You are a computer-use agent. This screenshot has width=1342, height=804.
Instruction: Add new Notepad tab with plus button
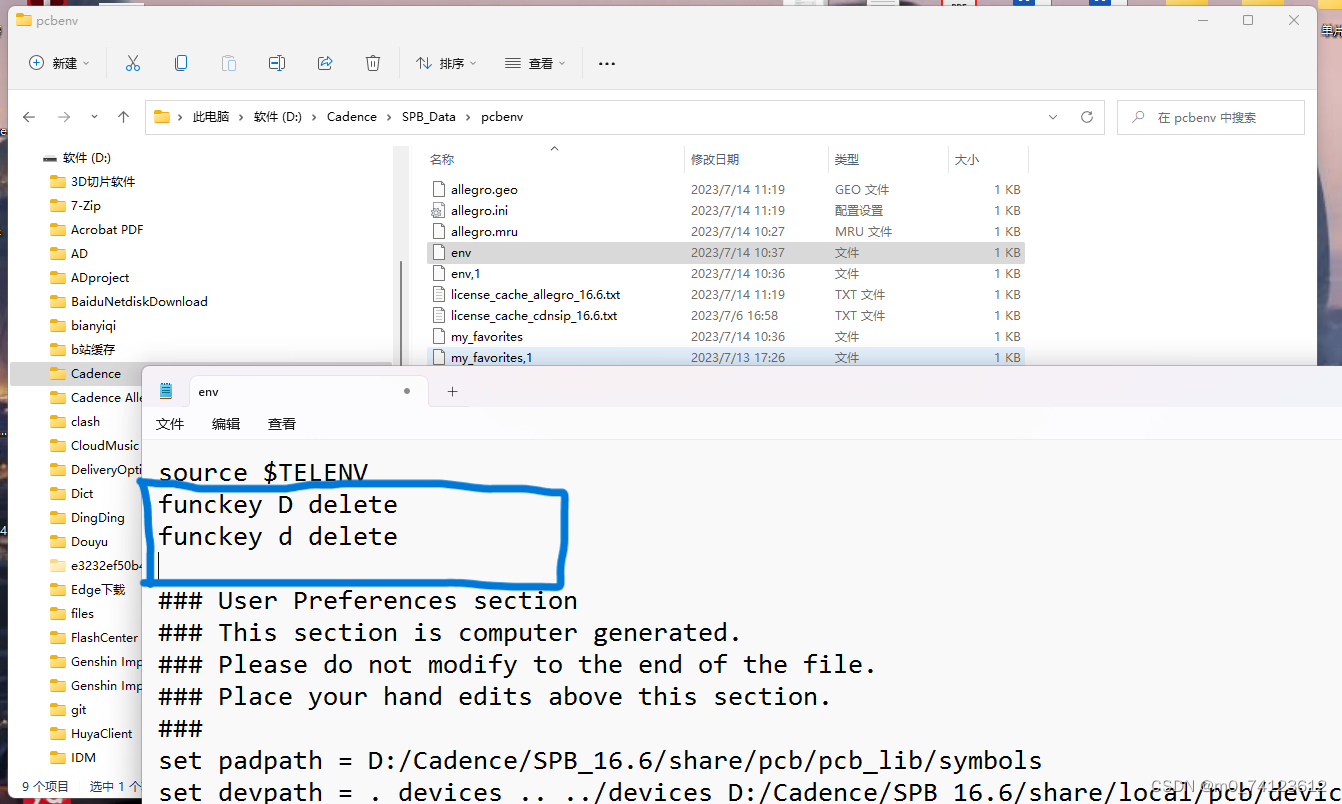click(x=452, y=392)
